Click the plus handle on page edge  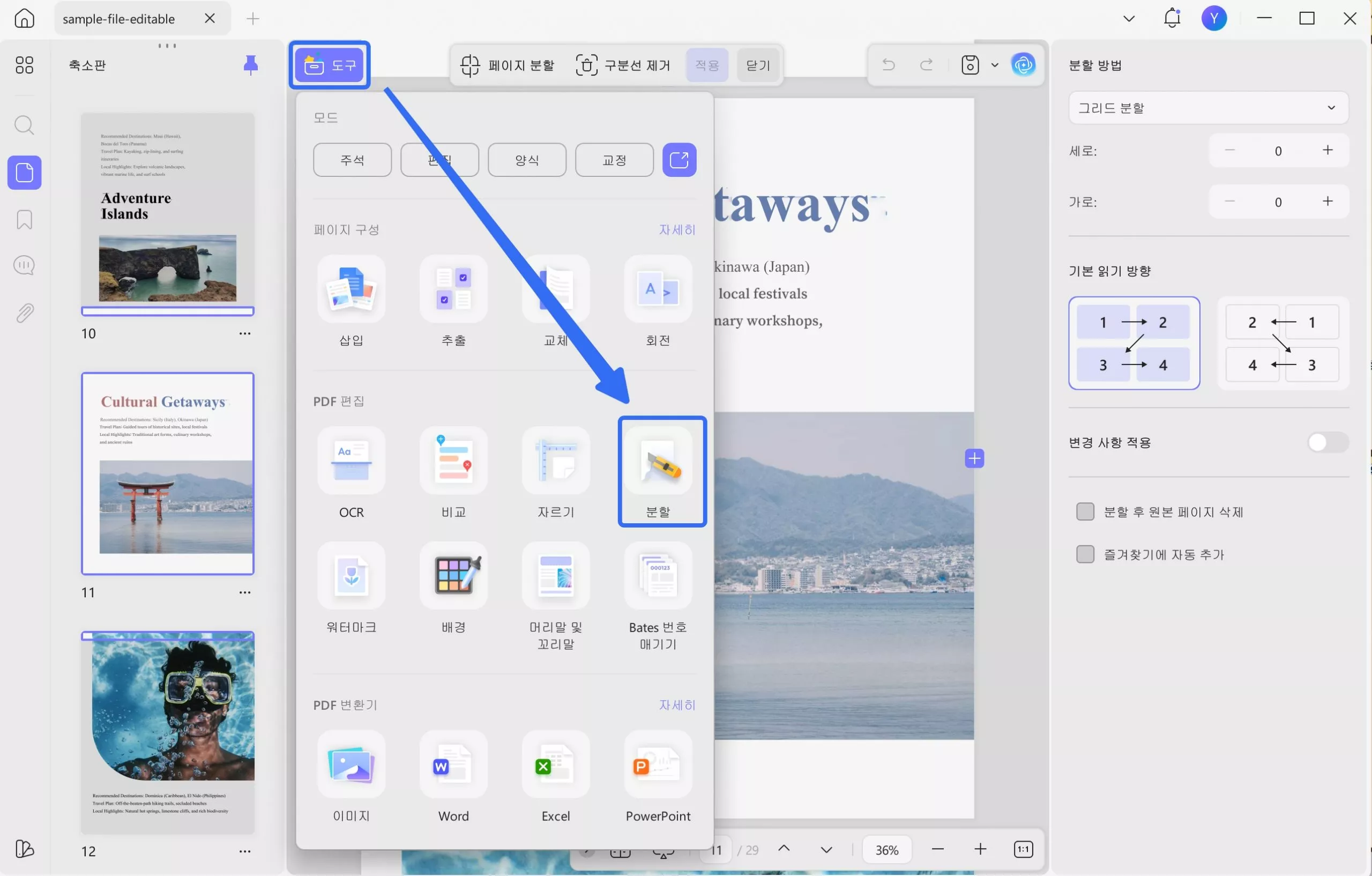[x=974, y=458]
